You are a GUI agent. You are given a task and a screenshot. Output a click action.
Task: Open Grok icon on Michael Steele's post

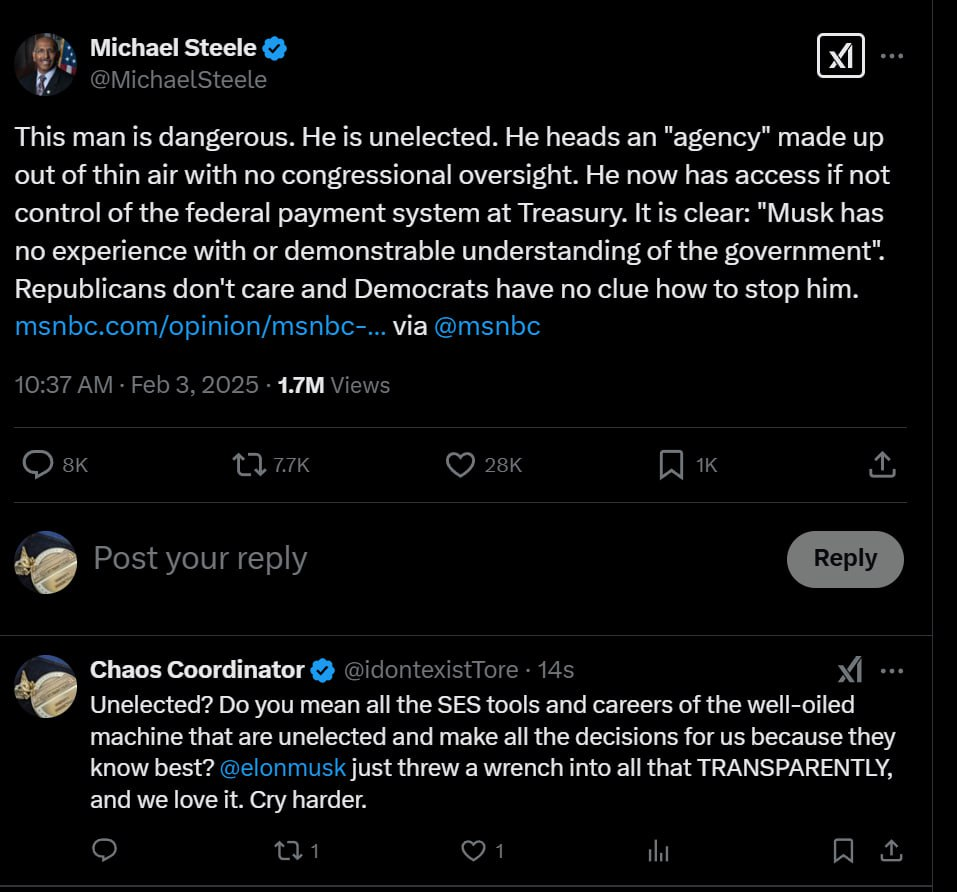pyautogui.click(x=840, y=57)
